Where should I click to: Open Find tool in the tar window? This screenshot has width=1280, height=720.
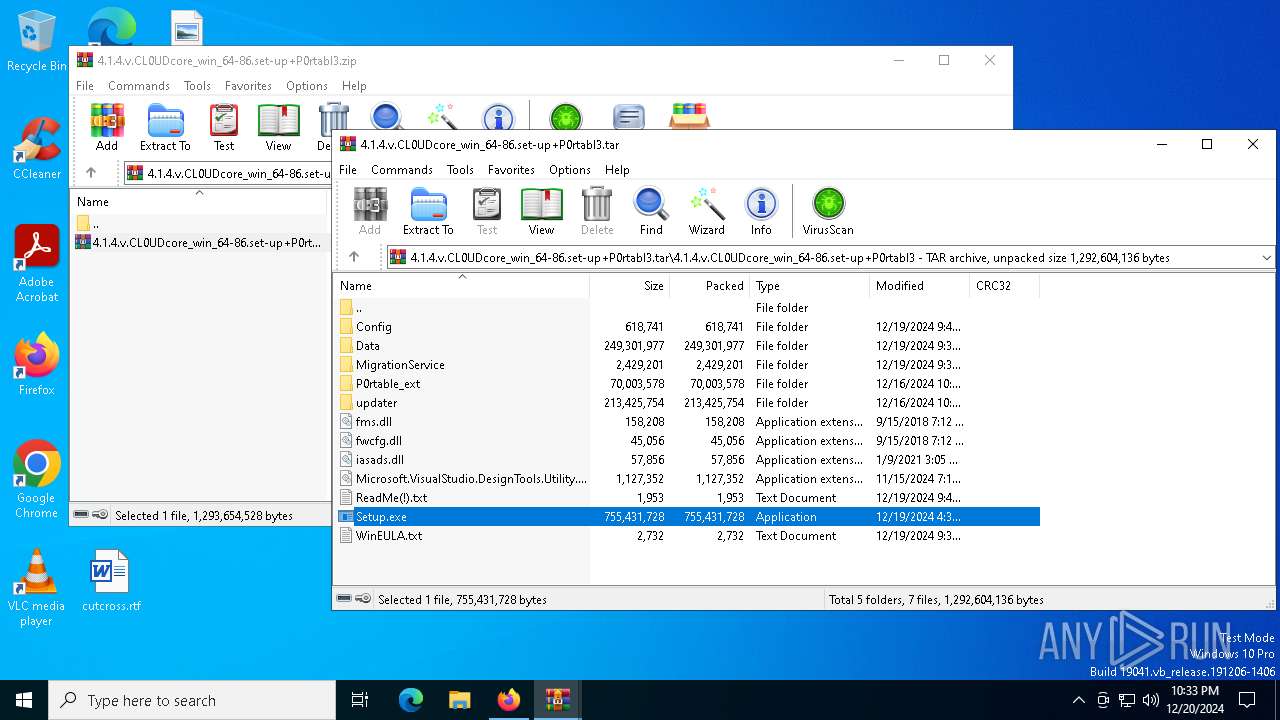[651, 211]
